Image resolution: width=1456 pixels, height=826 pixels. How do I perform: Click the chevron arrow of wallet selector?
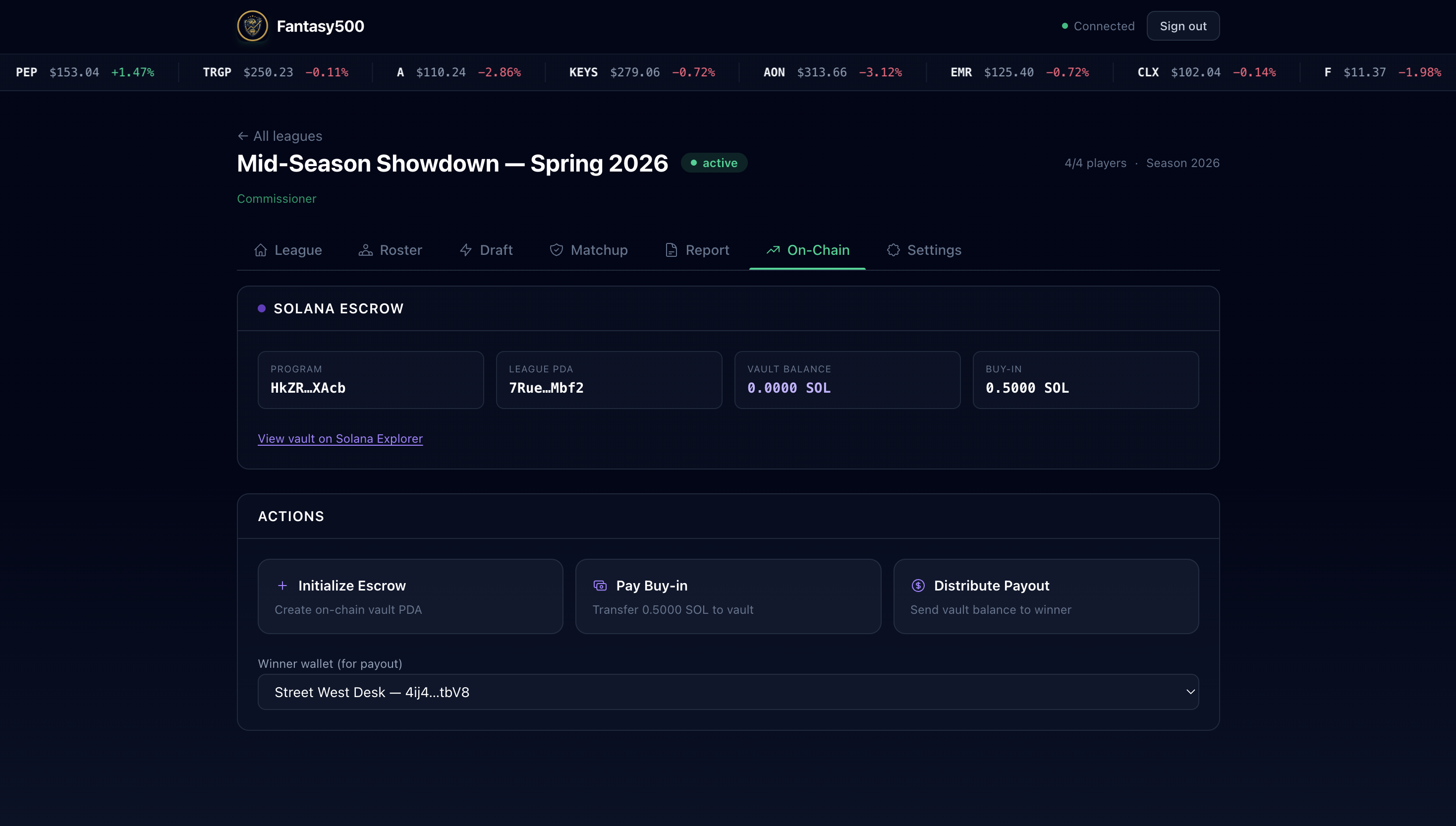click(x=1190, y=692)
